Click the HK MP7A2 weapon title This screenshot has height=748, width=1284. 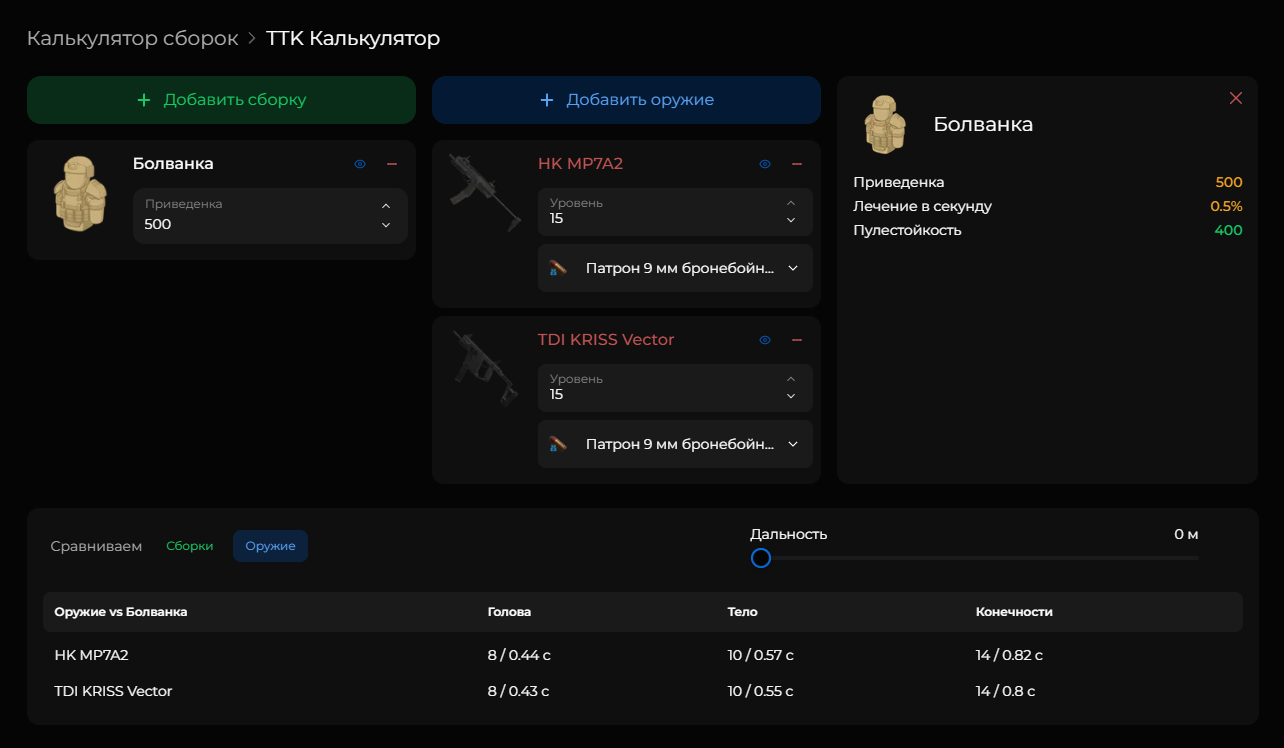[x=580, y=164]
